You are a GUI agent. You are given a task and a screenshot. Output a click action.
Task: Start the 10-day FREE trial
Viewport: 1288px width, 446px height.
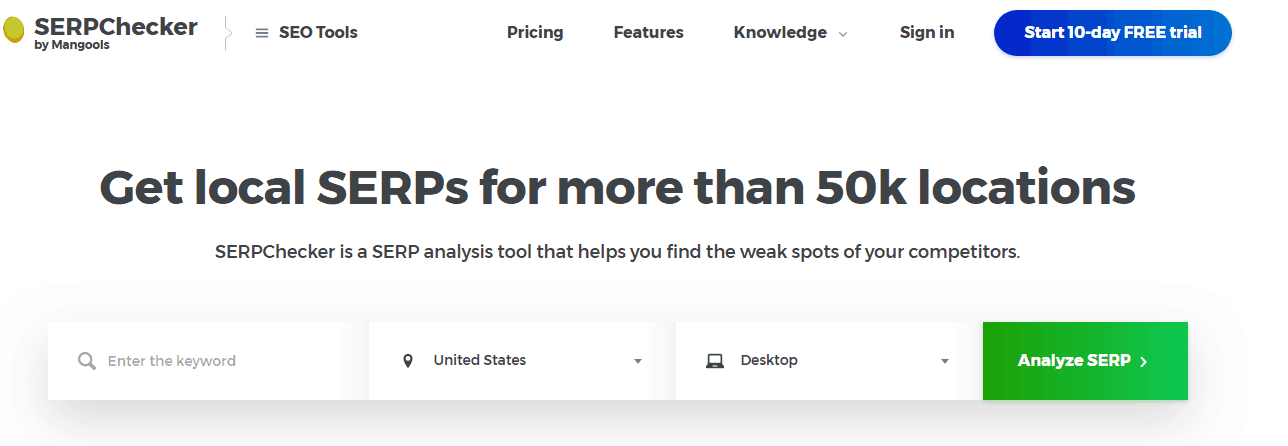coord(1113,33)
